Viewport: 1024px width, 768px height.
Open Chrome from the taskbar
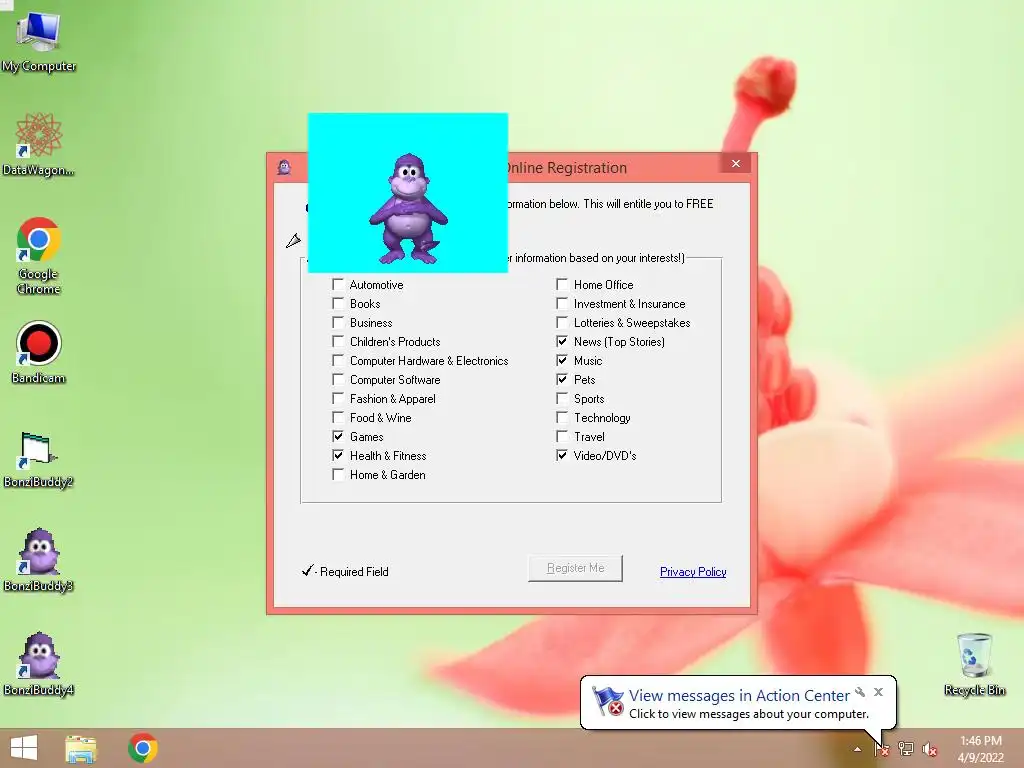[142, 748]
